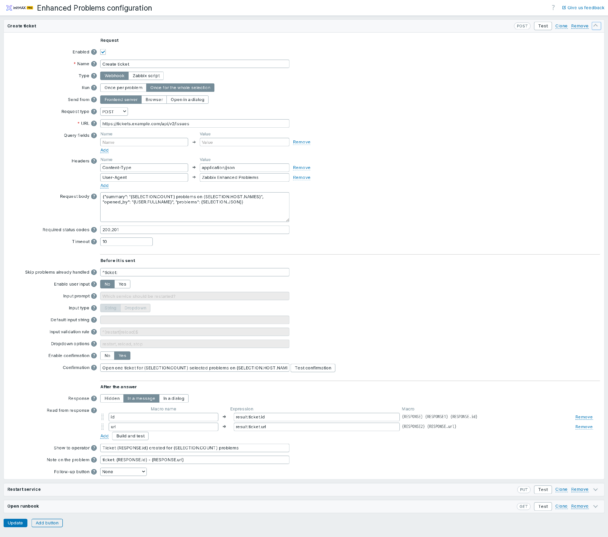Open page help question mark in header

pyautogui.click(x=553, y=8)
